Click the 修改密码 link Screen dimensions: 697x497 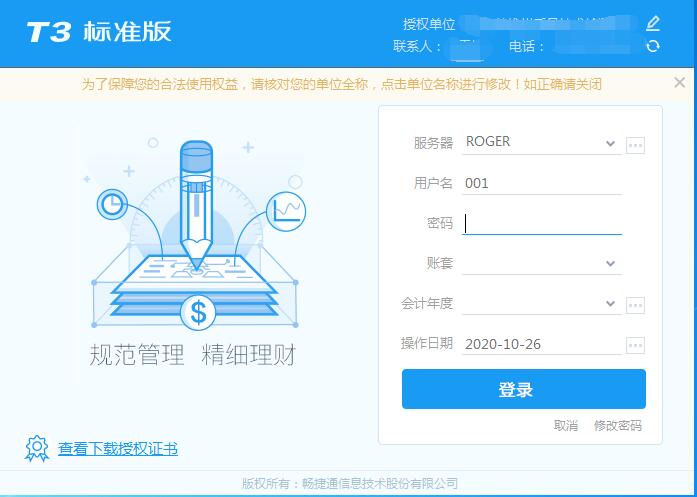point(618,425)
